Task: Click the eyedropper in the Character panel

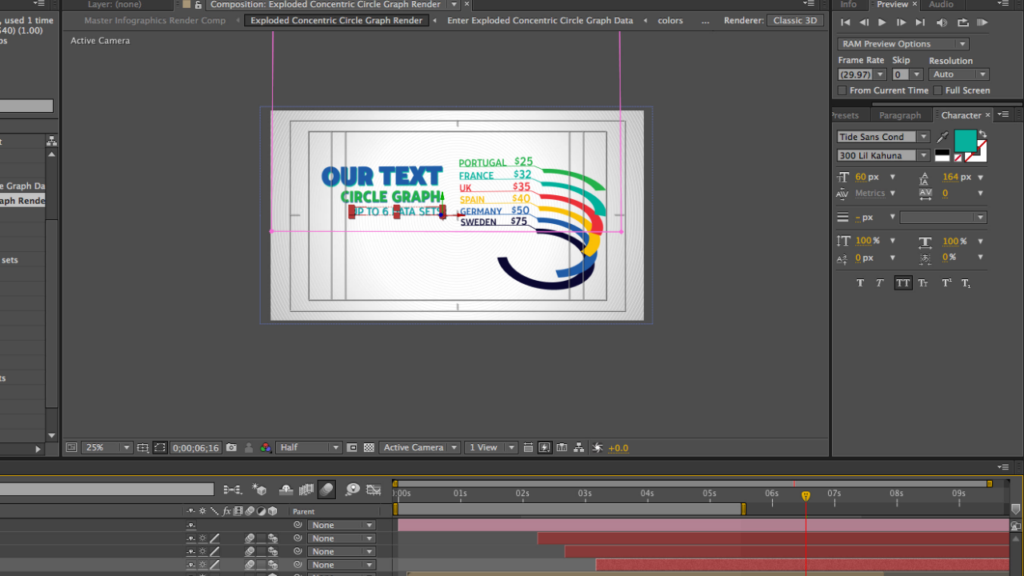Action: point(942,137)
